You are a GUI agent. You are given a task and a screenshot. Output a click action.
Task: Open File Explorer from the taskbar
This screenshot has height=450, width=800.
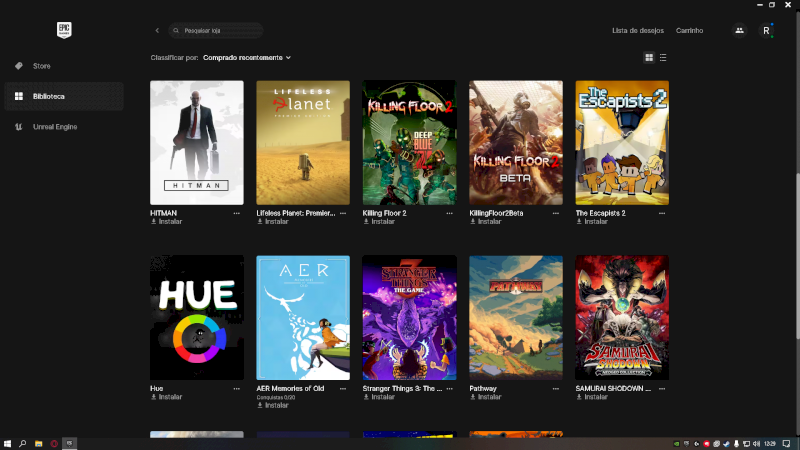(x=38, y=443)
